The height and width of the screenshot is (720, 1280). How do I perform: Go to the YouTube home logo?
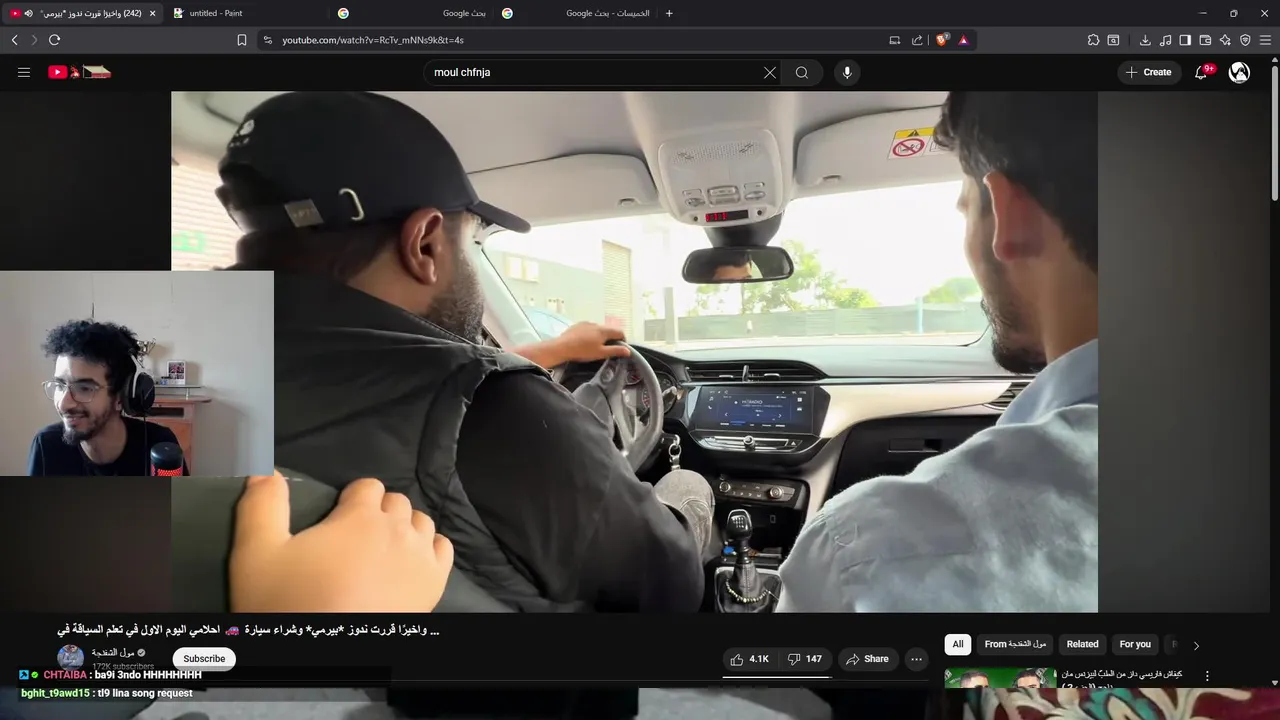[79, 72]
